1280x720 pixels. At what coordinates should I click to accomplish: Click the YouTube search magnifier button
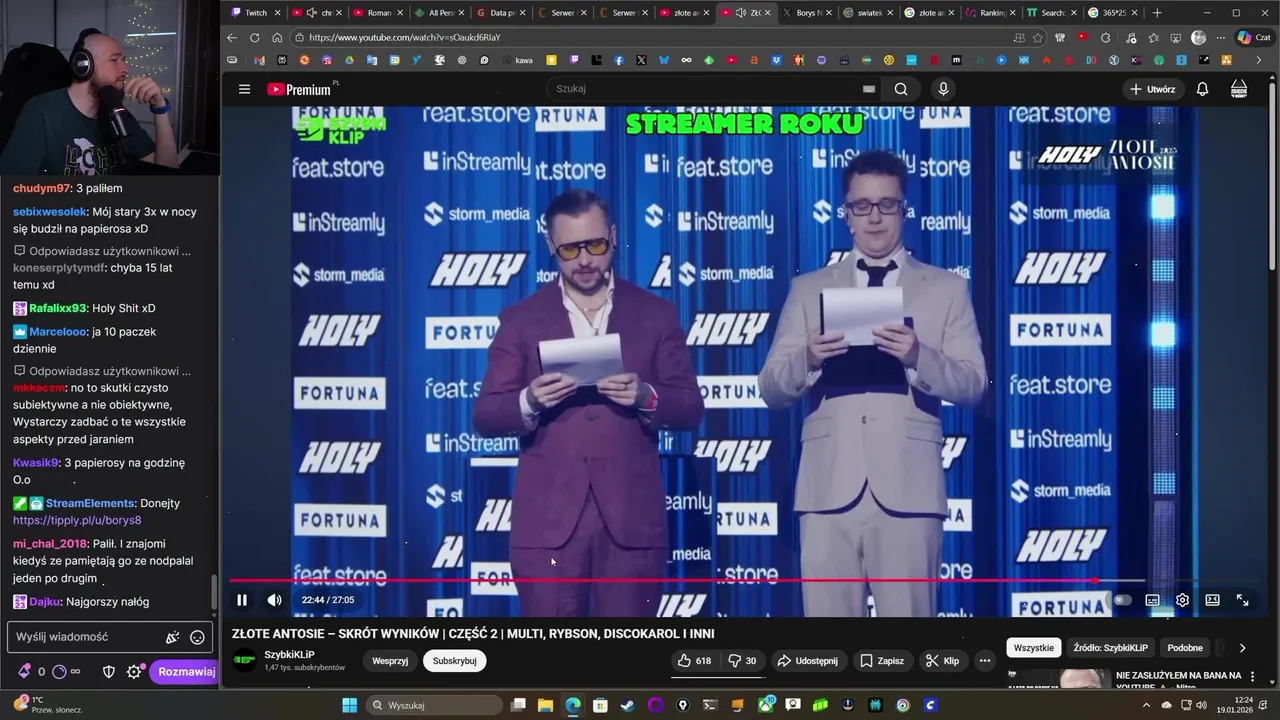click(x=901, y=89)
